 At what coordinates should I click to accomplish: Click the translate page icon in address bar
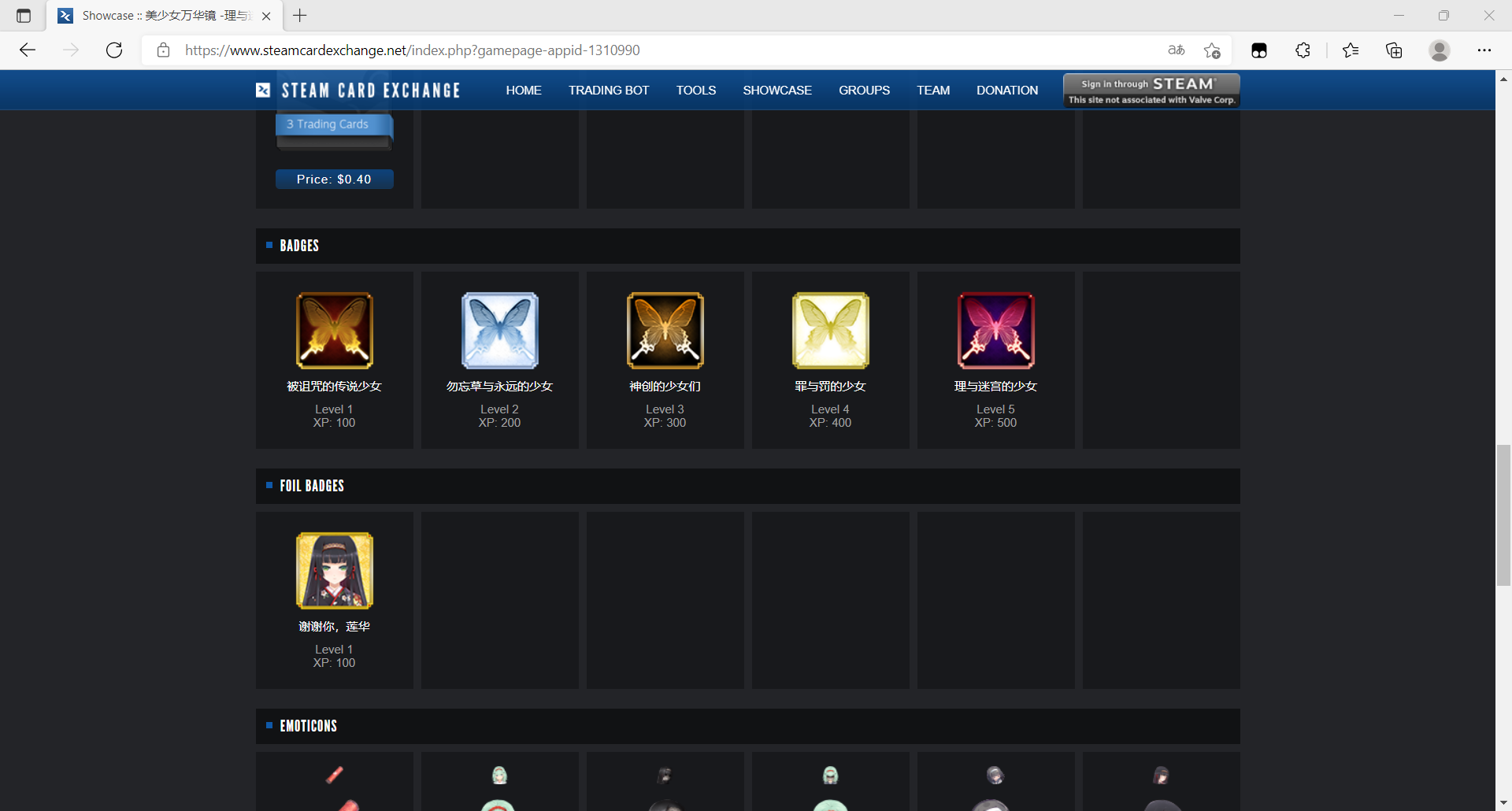tap(1177, 50)
